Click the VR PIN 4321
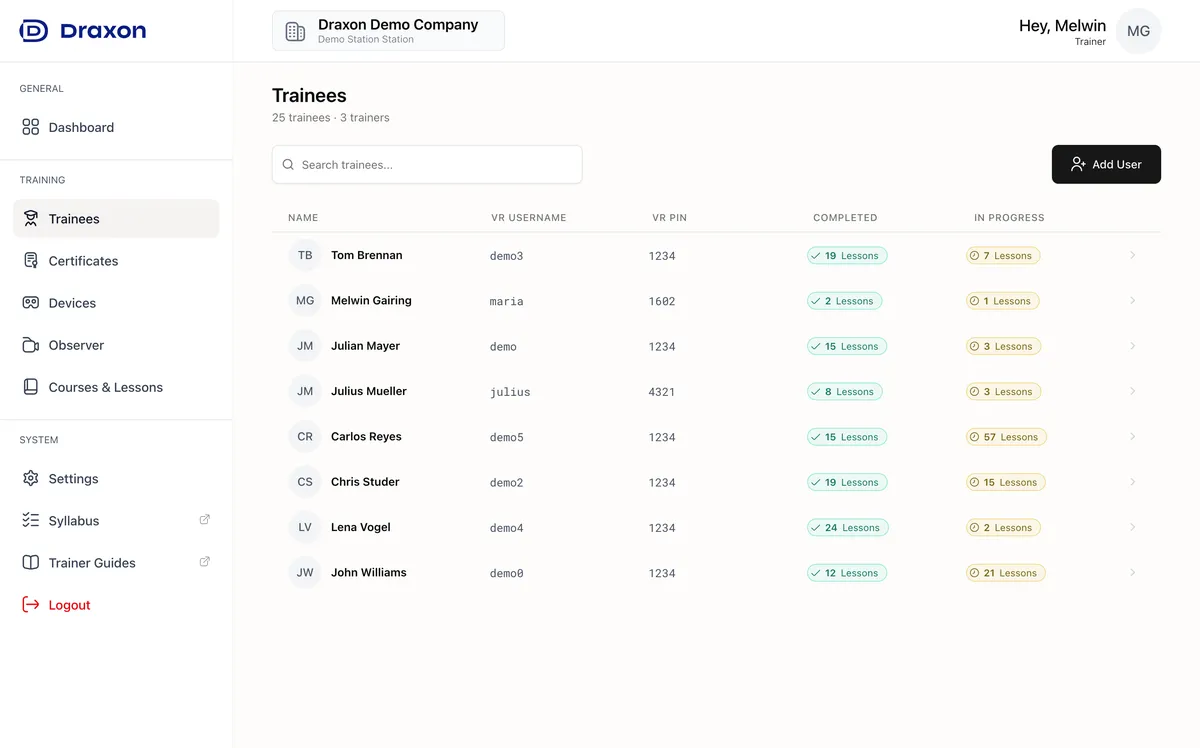The width and height of the screenshot is (1200, 748). (x=662, y=392)
